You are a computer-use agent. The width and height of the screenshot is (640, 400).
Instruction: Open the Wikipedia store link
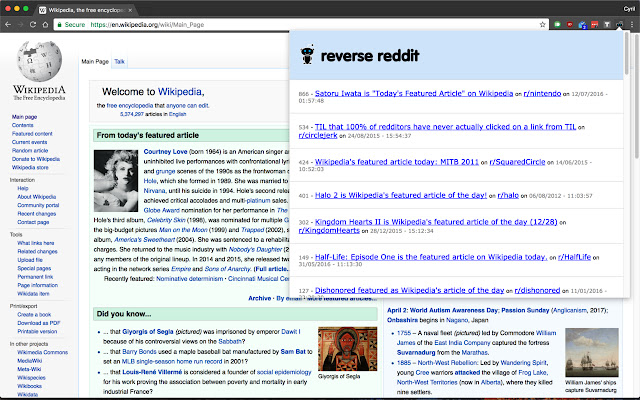click(30, 168)
